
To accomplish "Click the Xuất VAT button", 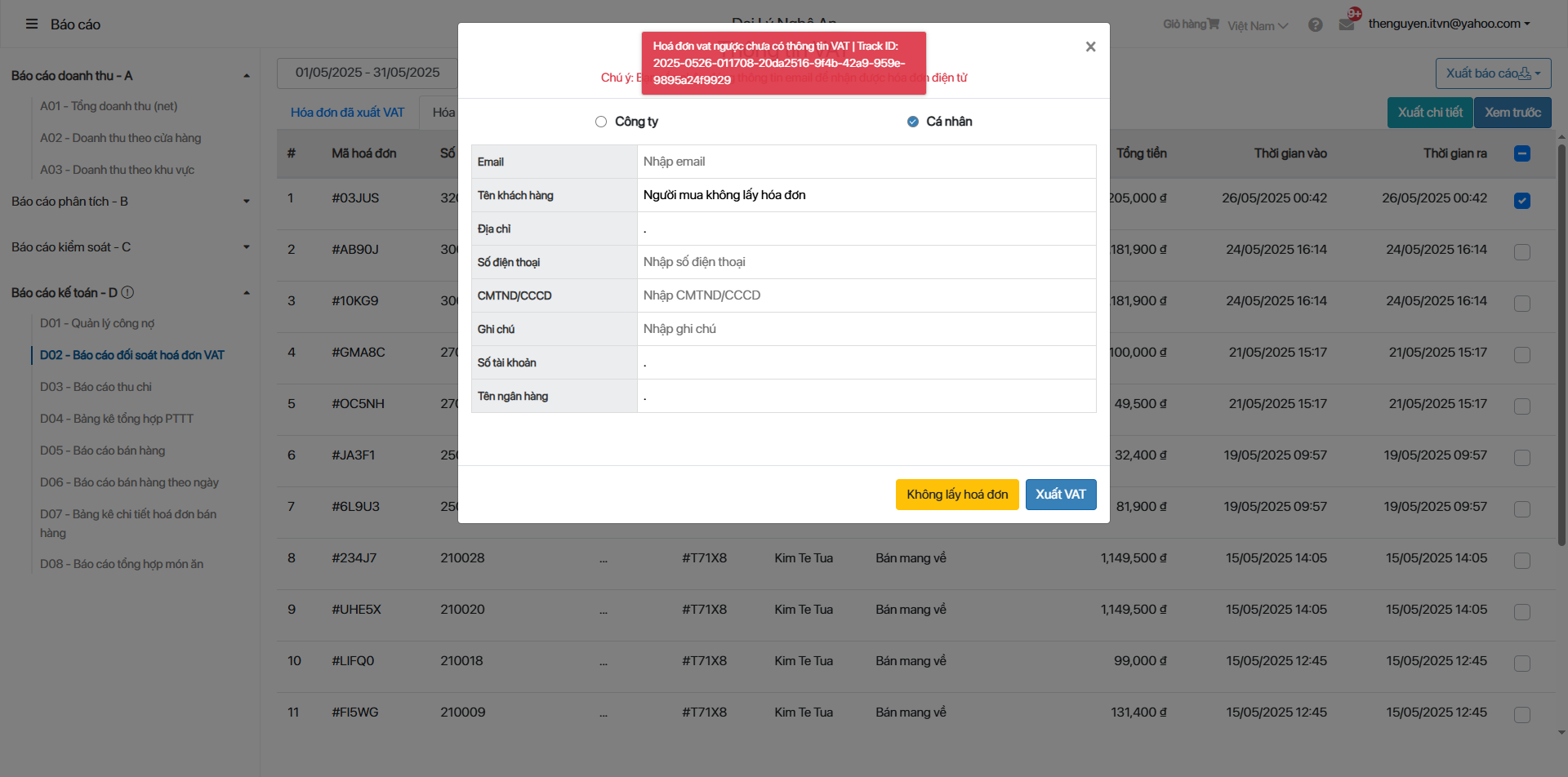I will 1060,495.
